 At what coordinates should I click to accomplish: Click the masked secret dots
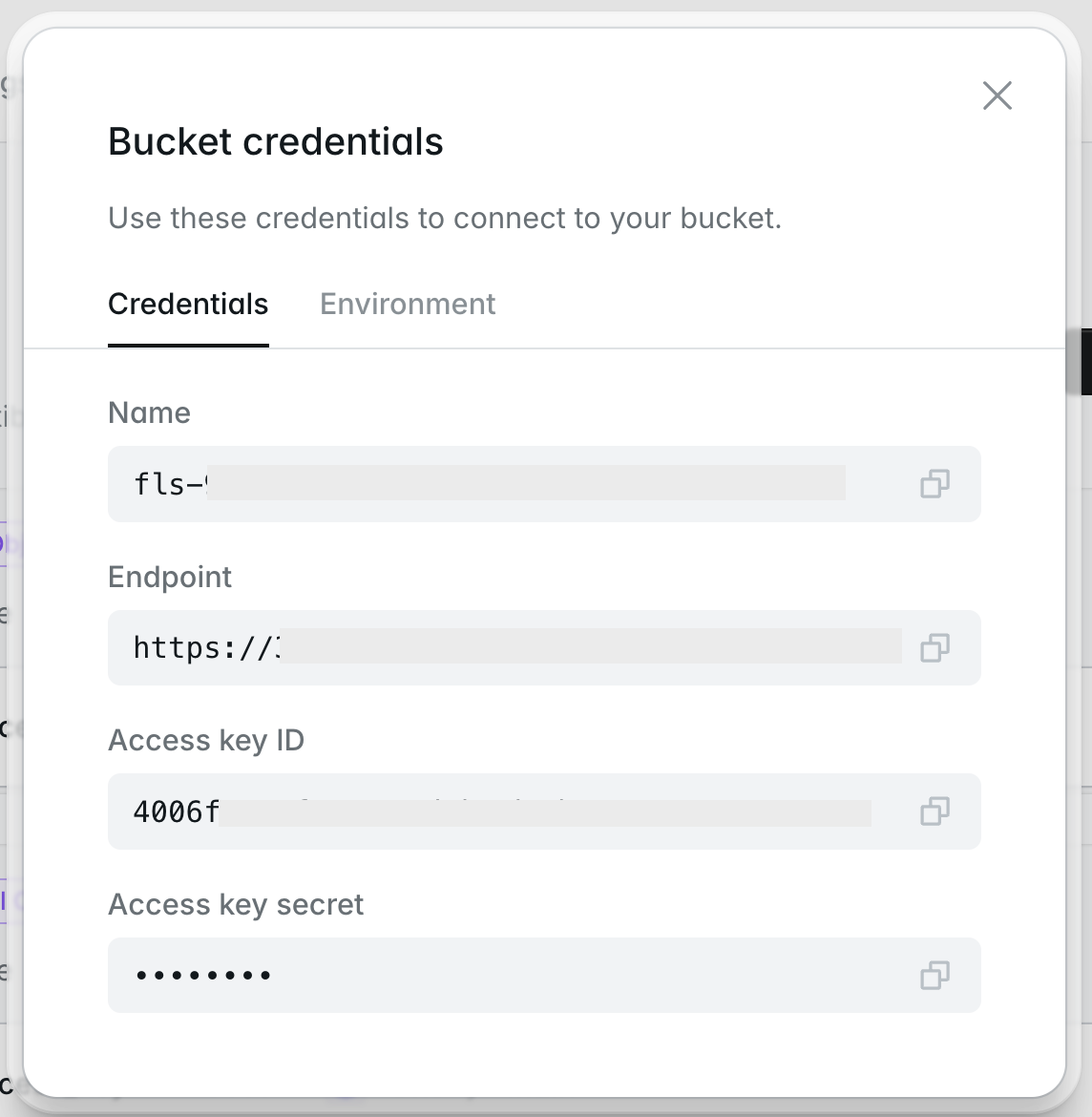(x=203, y=976)
